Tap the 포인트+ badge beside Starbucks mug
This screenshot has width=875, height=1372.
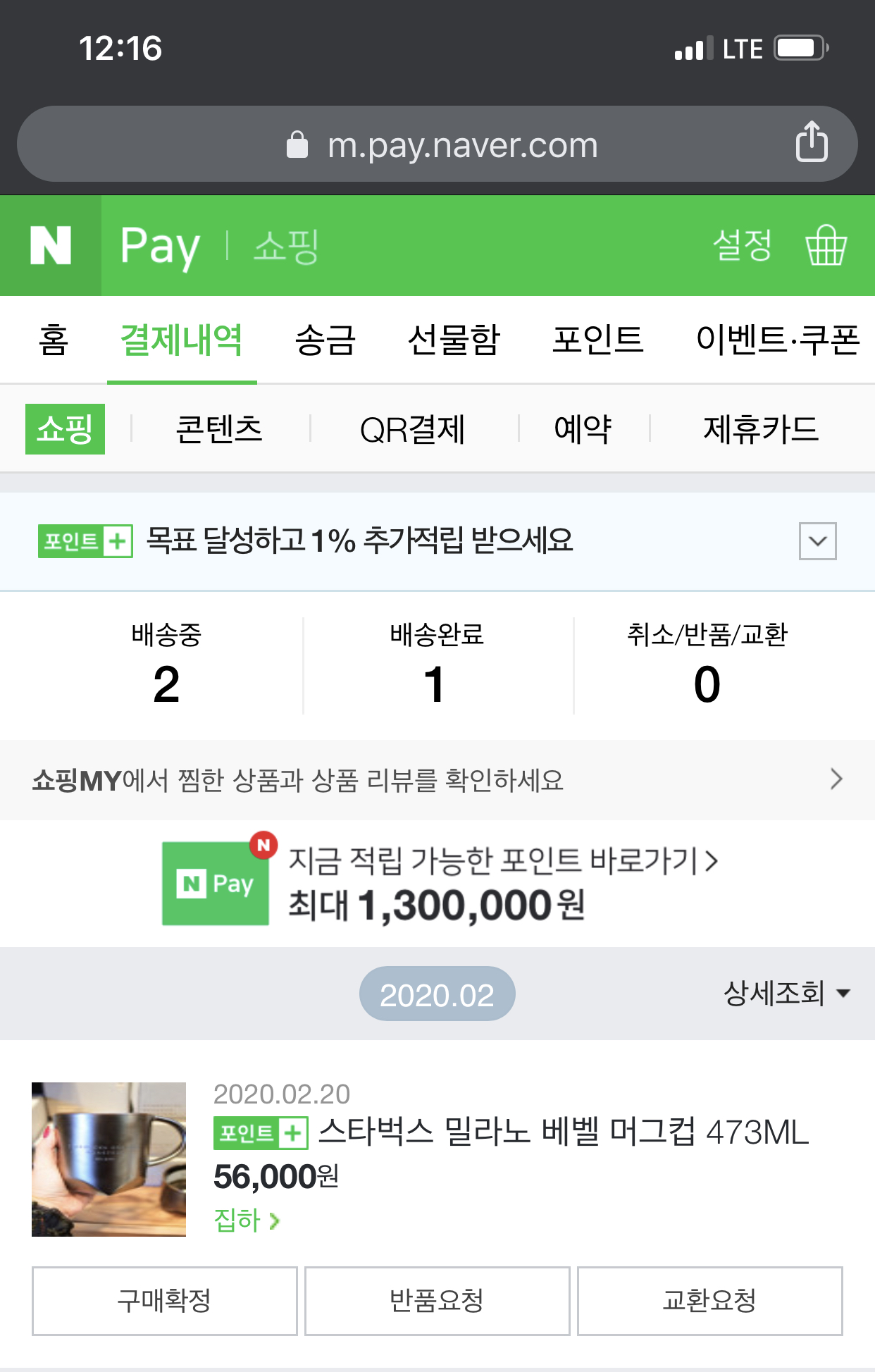pos(261,1133)
